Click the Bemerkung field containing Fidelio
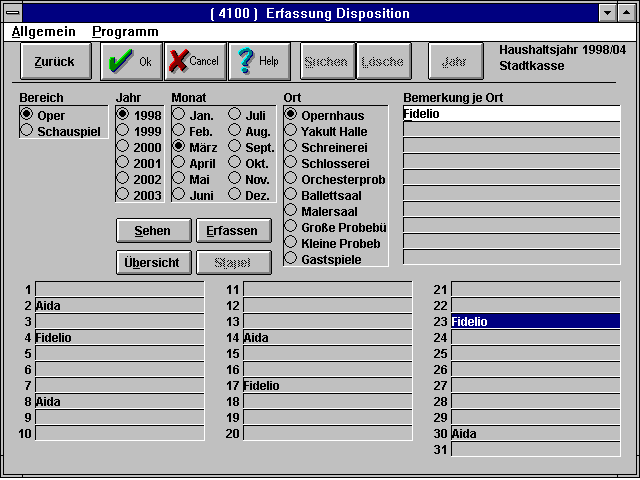This screenshot has width=640, height=480. [510, 114]
